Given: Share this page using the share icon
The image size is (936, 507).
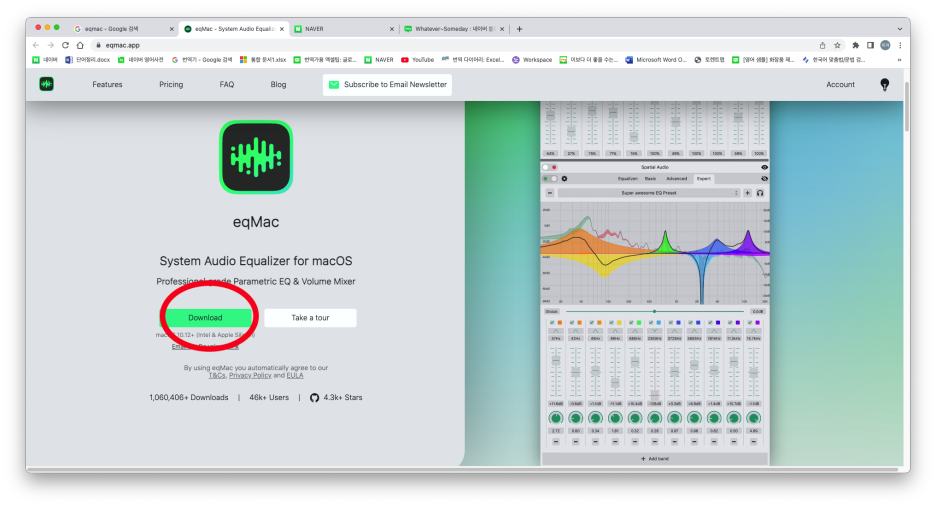Looking at the screenshot, I should point(823,45).
